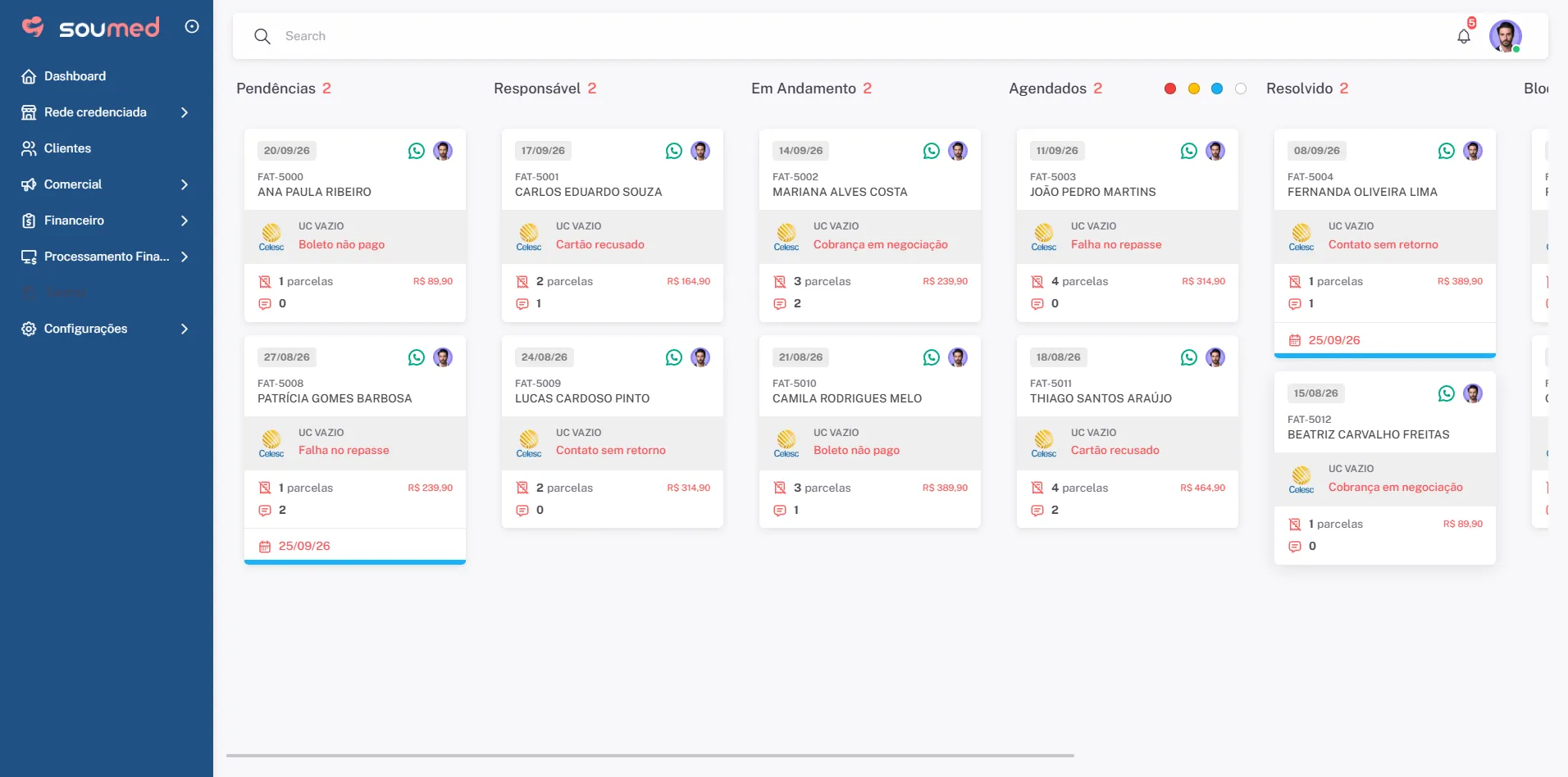Toggle sidebar collapse circle button
1568x777 pixels.
[192, 26]
